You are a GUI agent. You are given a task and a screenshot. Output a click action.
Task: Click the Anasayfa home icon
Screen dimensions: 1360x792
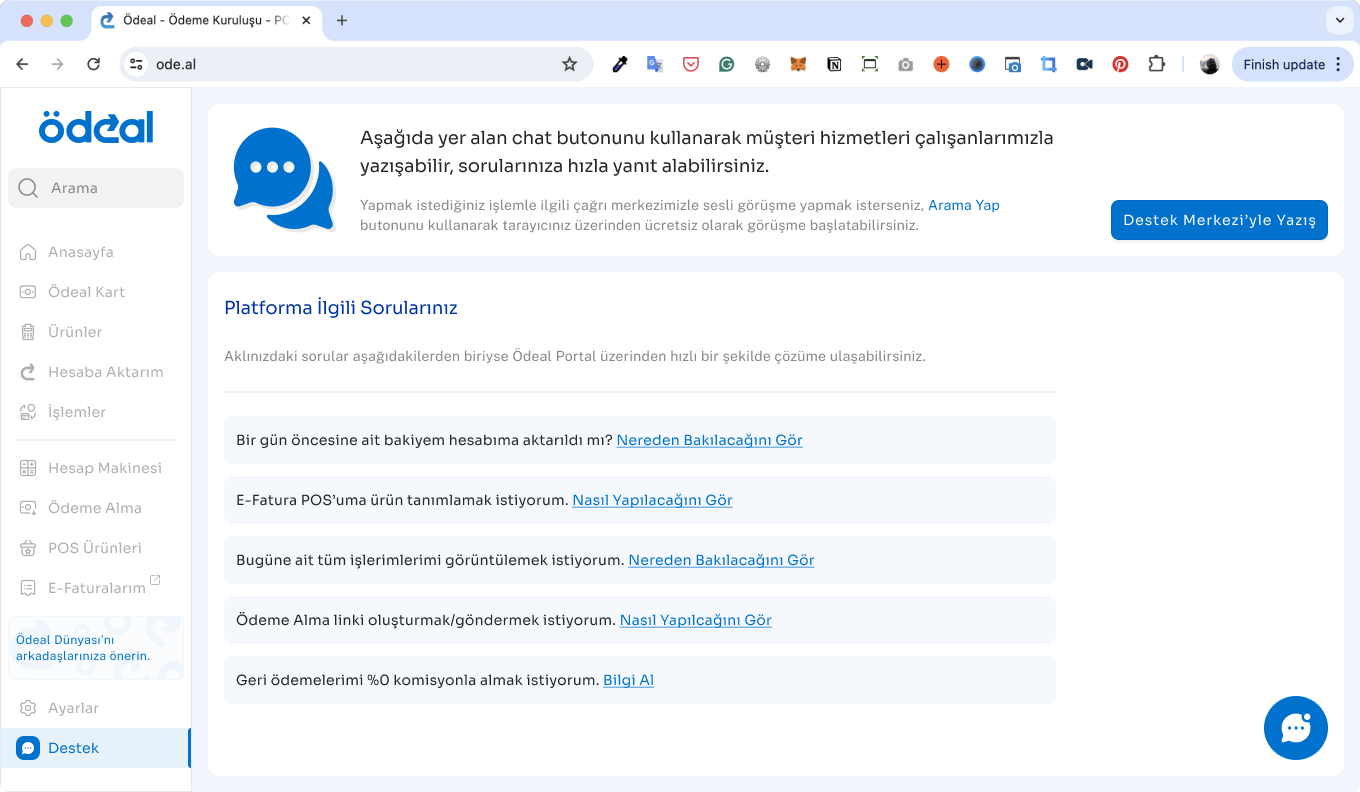click(28, 252)
